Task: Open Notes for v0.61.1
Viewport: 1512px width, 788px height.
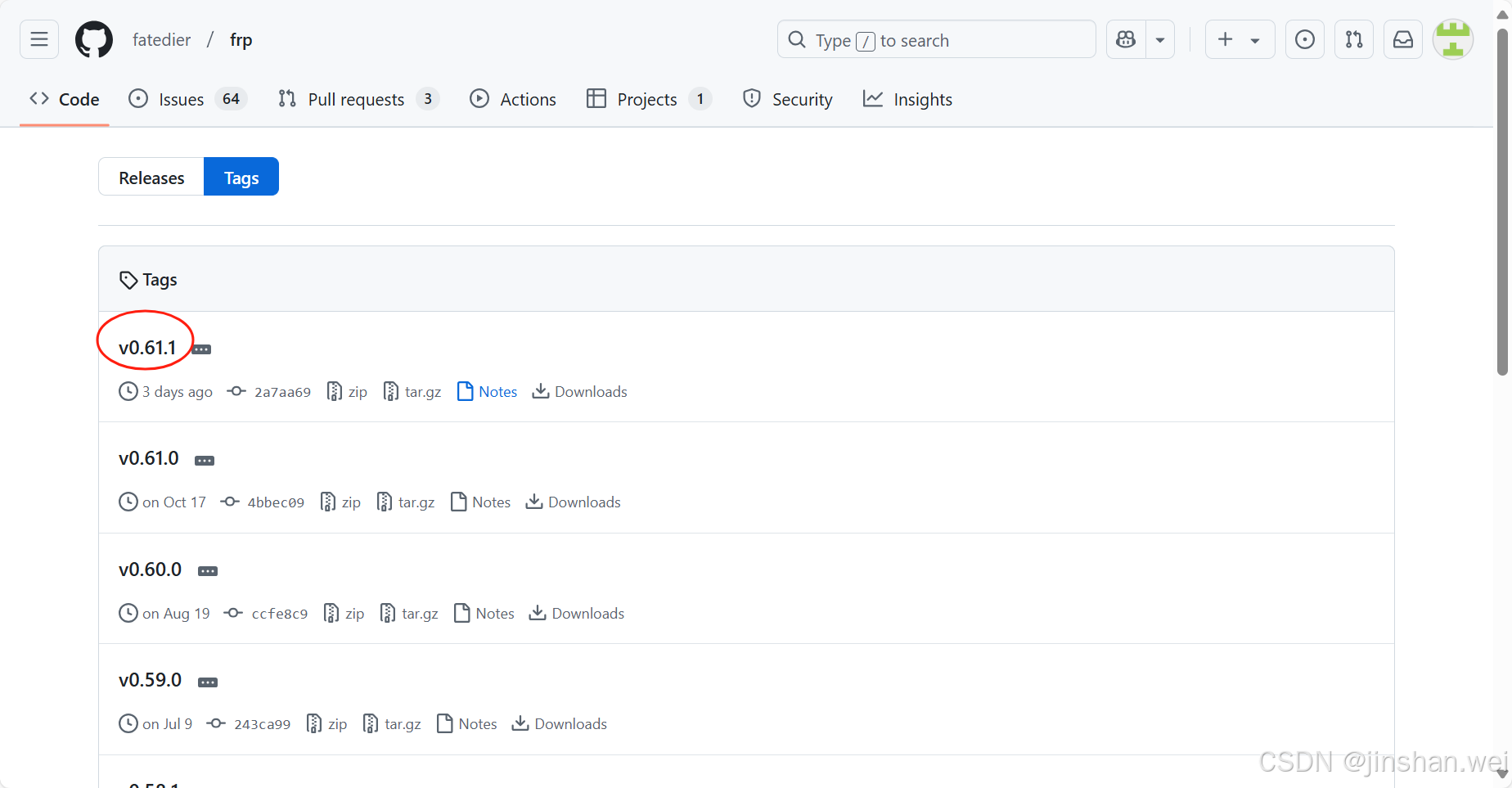Action: pos(488,392)
